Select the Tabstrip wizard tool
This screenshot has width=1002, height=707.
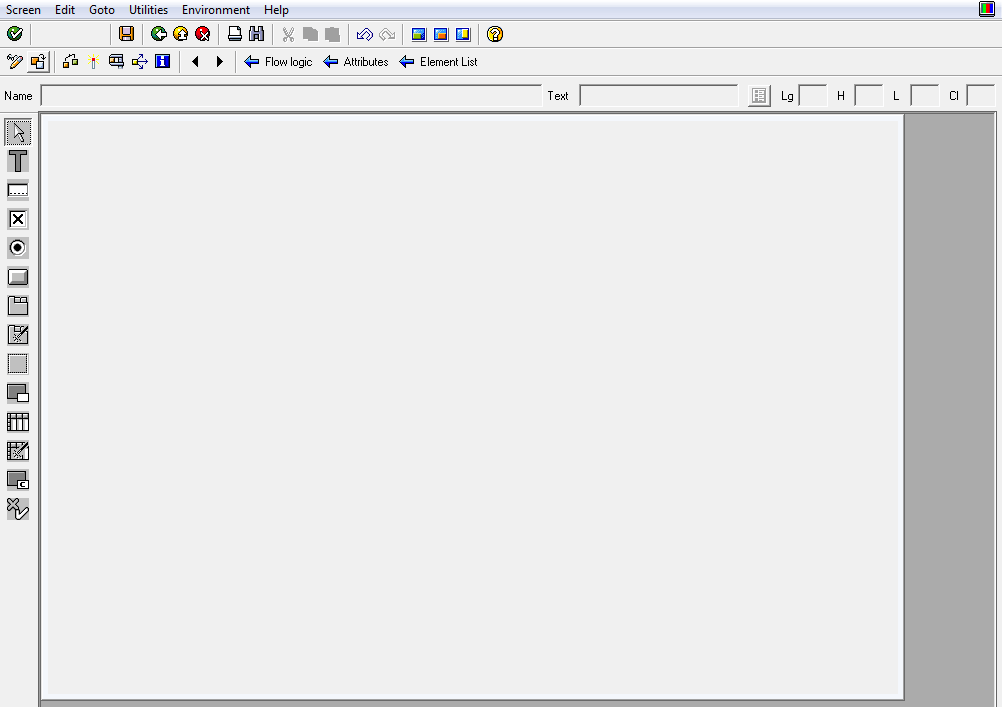pyautogui.click(x=18, y=335)
